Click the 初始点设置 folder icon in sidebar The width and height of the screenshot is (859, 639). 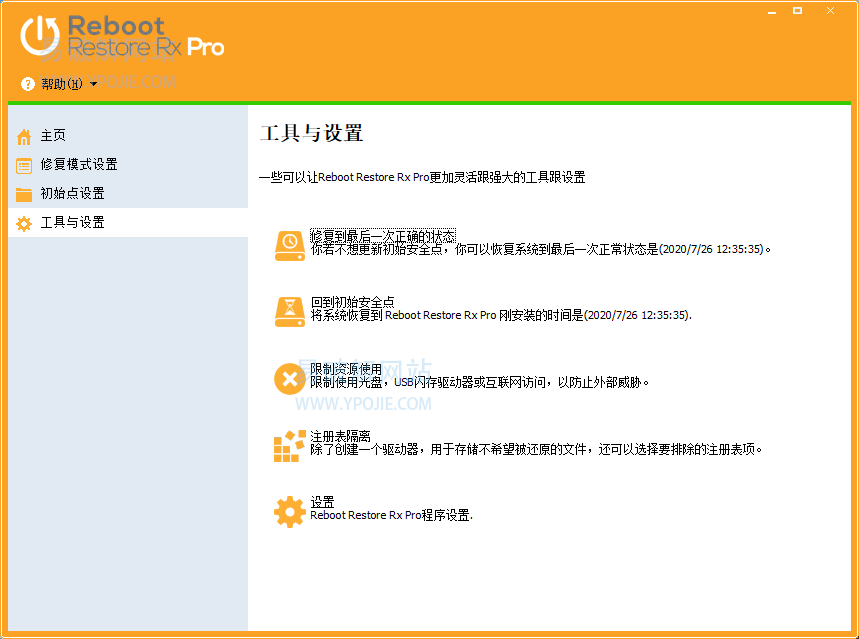tap(22, 193)
